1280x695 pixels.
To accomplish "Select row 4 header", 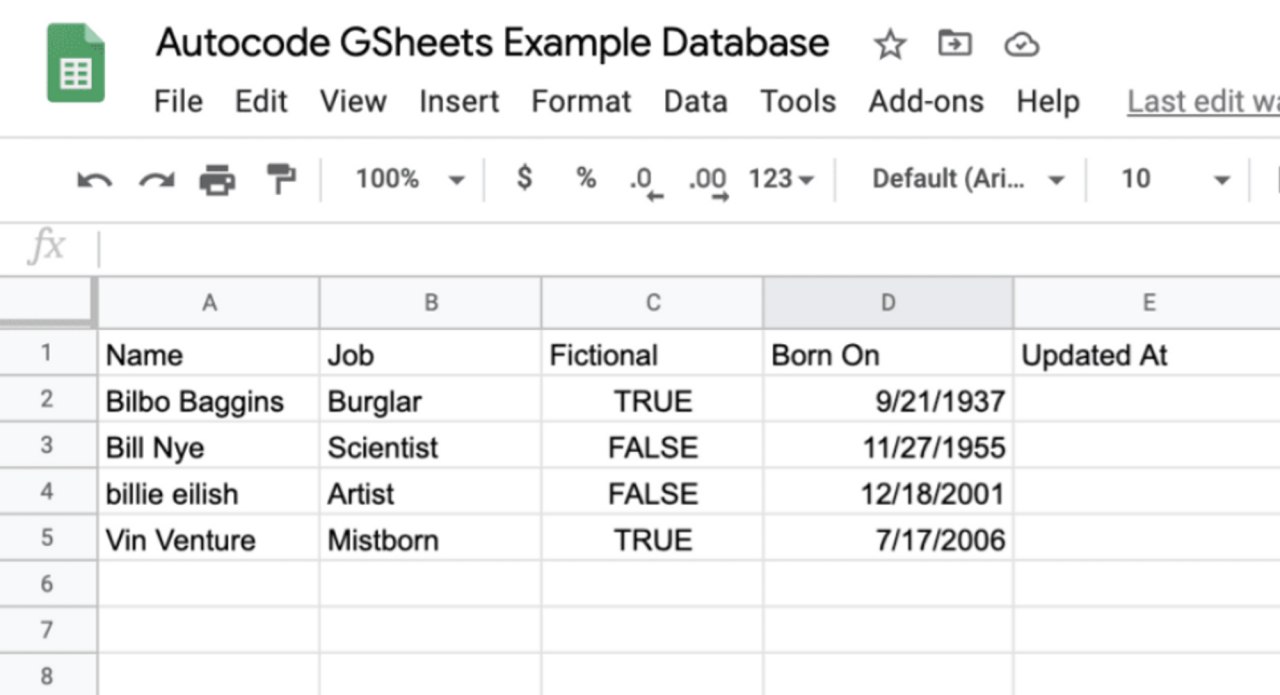I will click(x=47, y=491).
